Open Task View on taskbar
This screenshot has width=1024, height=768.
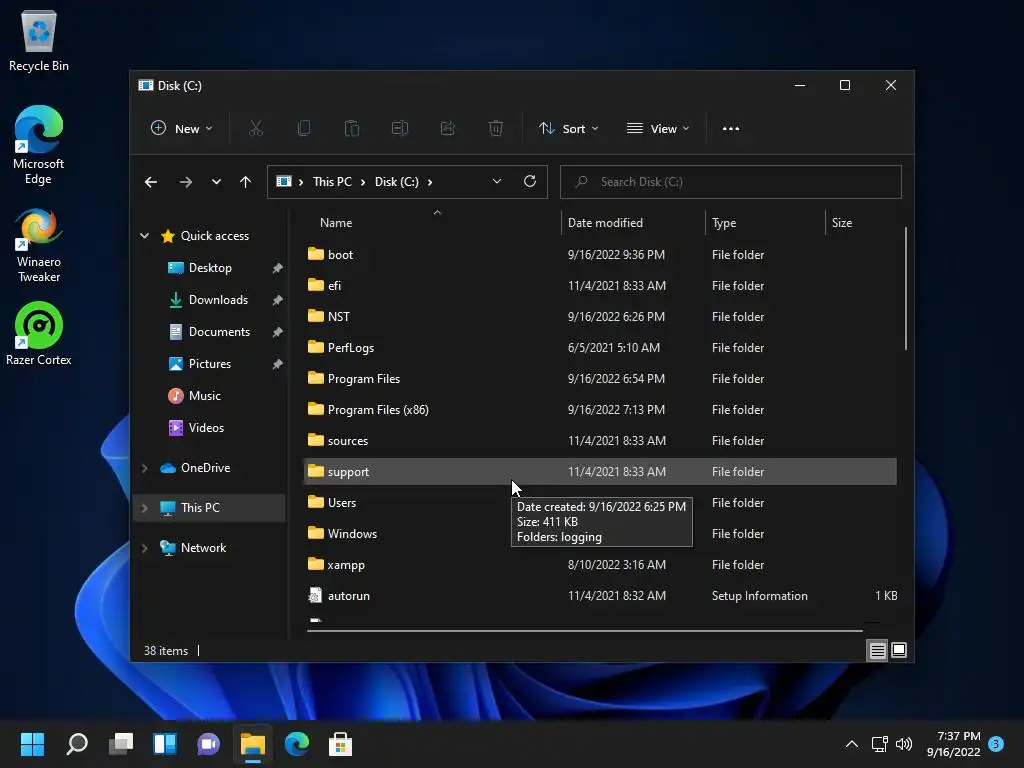[x=121, y=744]
